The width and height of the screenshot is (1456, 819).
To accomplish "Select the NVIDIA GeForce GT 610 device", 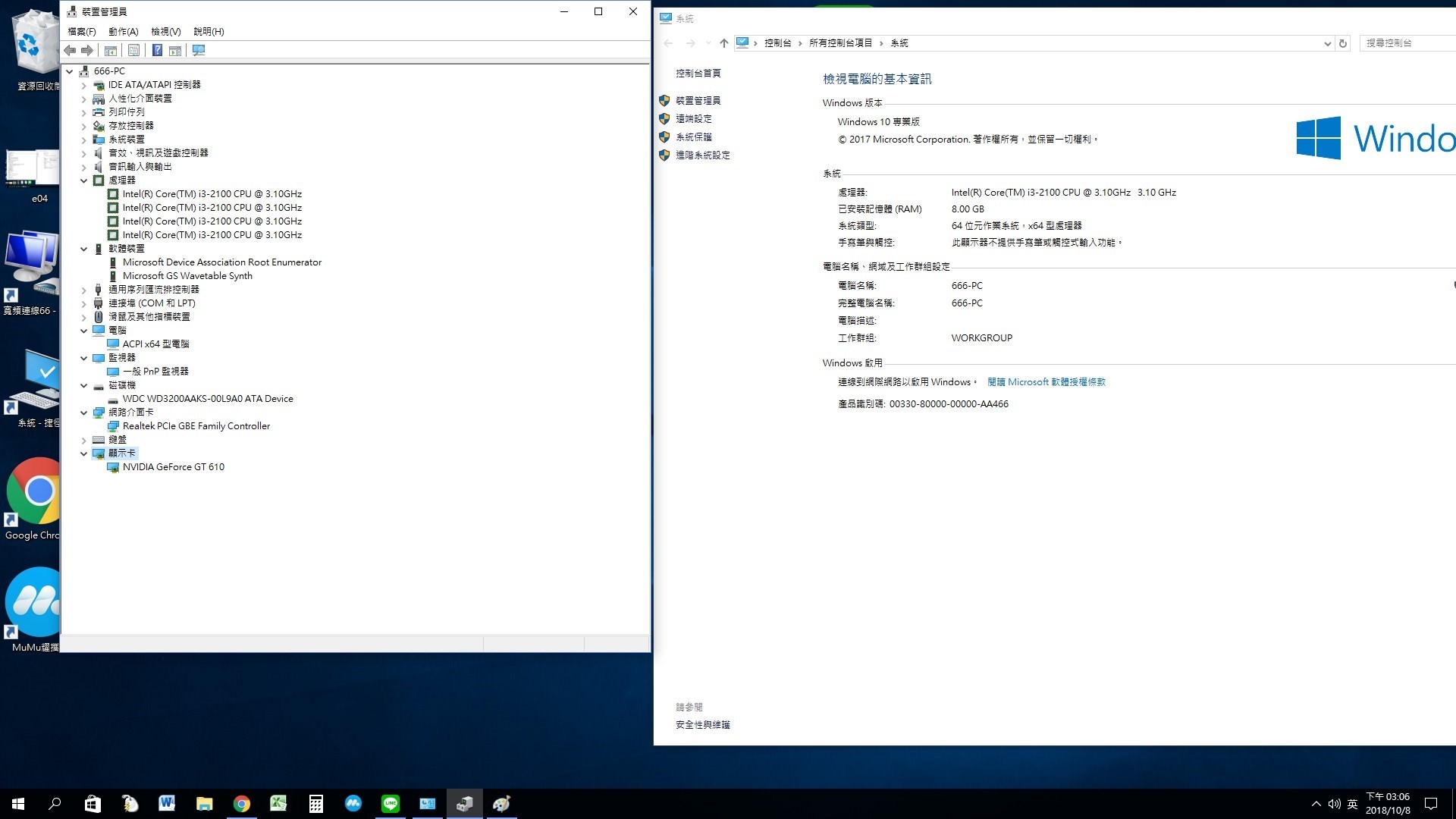I will [174, 467].
